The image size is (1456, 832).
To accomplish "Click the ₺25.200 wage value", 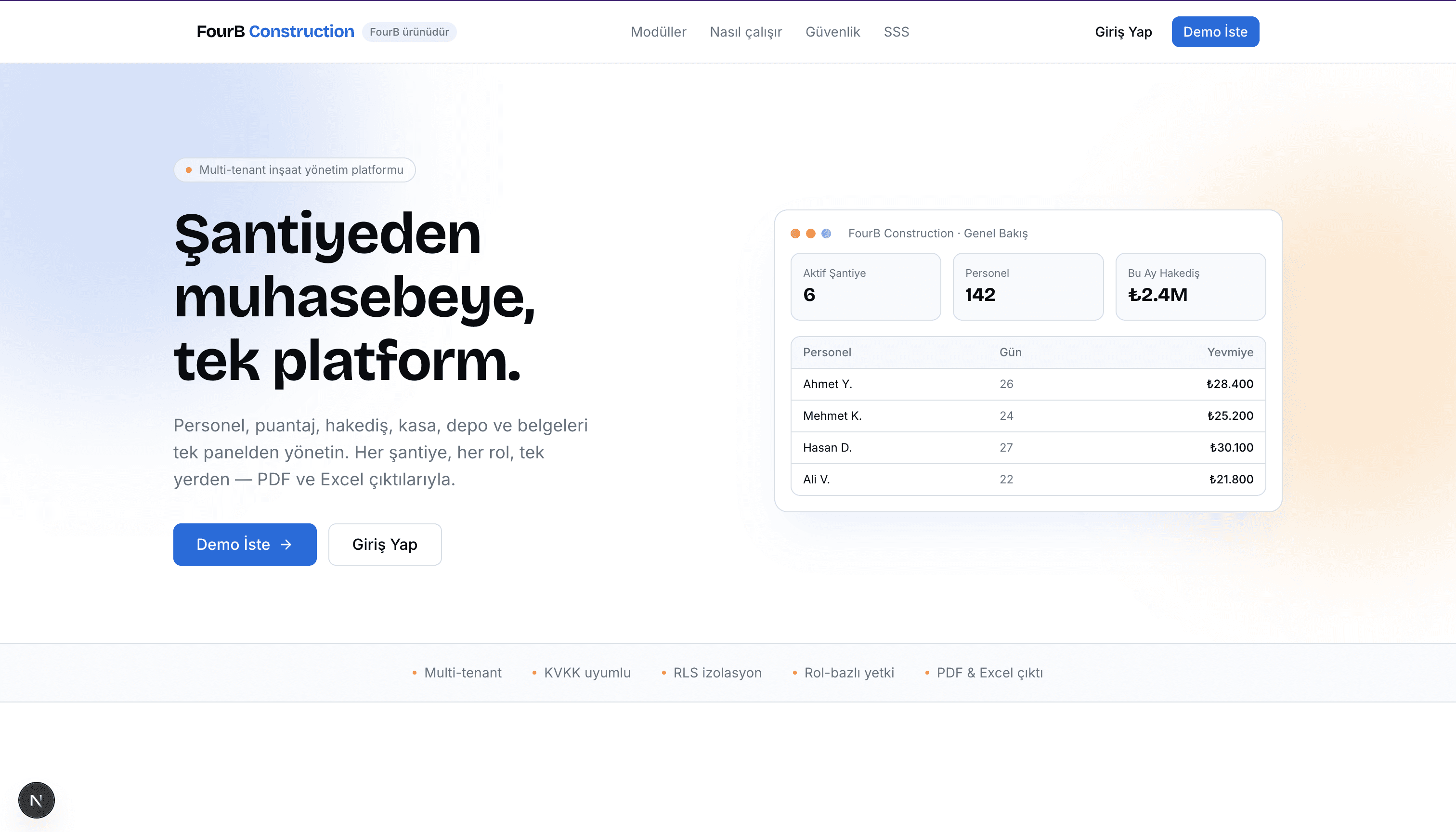I will click(x=1230, y=416).
